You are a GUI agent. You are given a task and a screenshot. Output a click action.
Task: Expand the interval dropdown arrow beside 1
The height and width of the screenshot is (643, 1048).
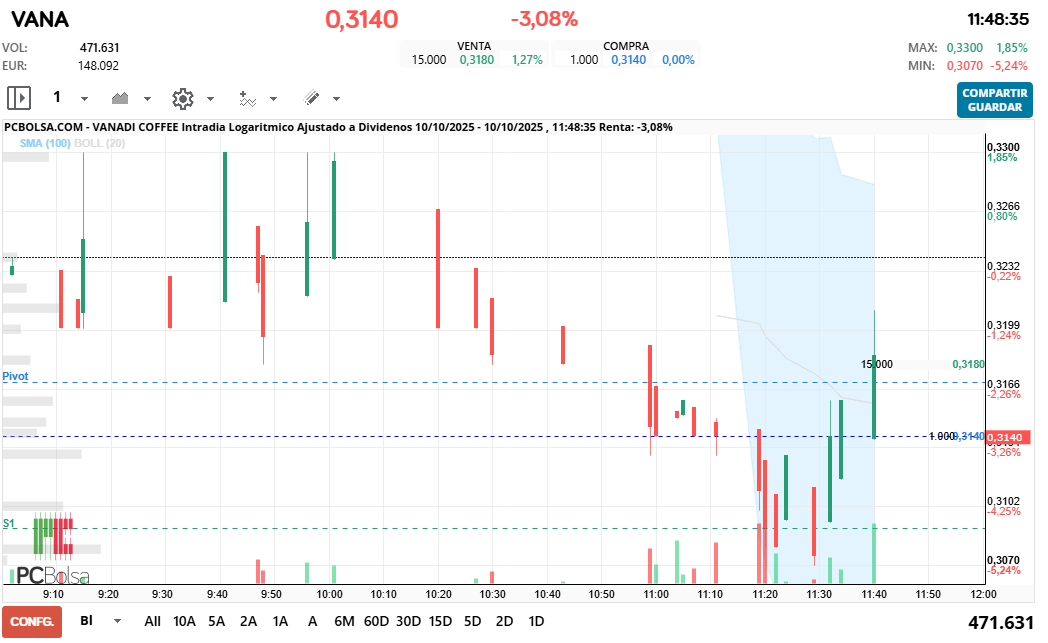(x=84, y=99)
